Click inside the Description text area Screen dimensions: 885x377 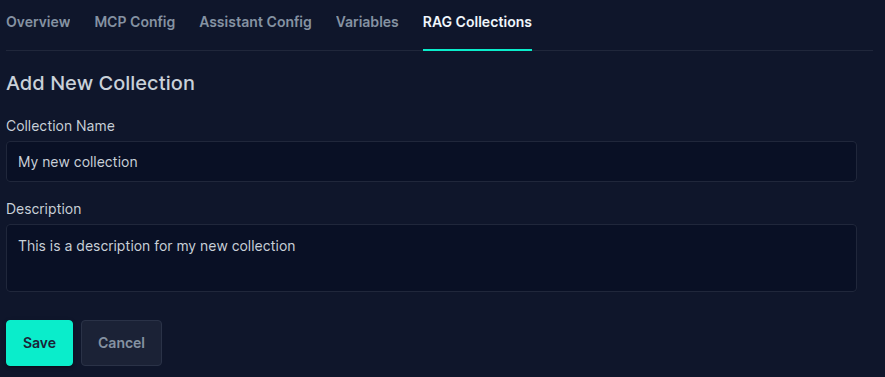coord(431,258)
